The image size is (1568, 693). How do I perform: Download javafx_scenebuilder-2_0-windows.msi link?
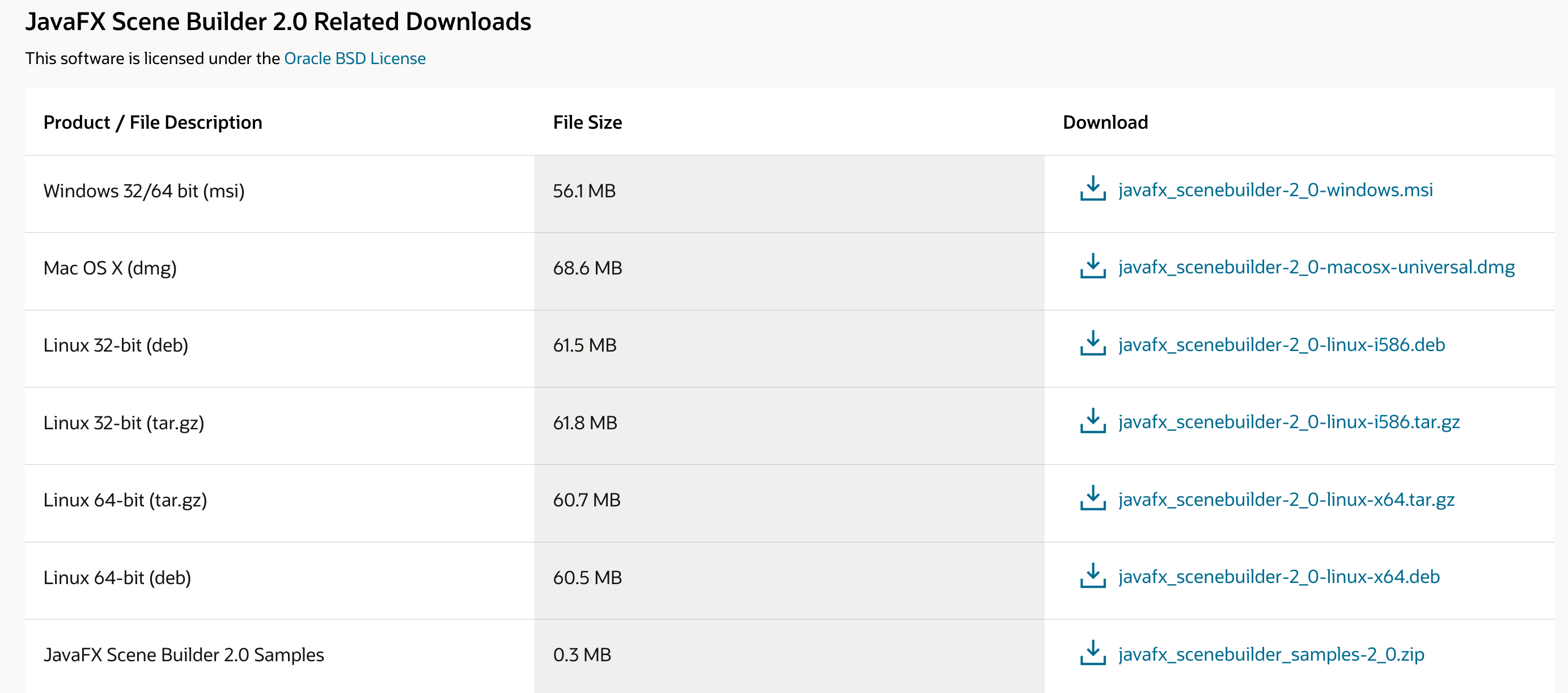(1275, 190)
